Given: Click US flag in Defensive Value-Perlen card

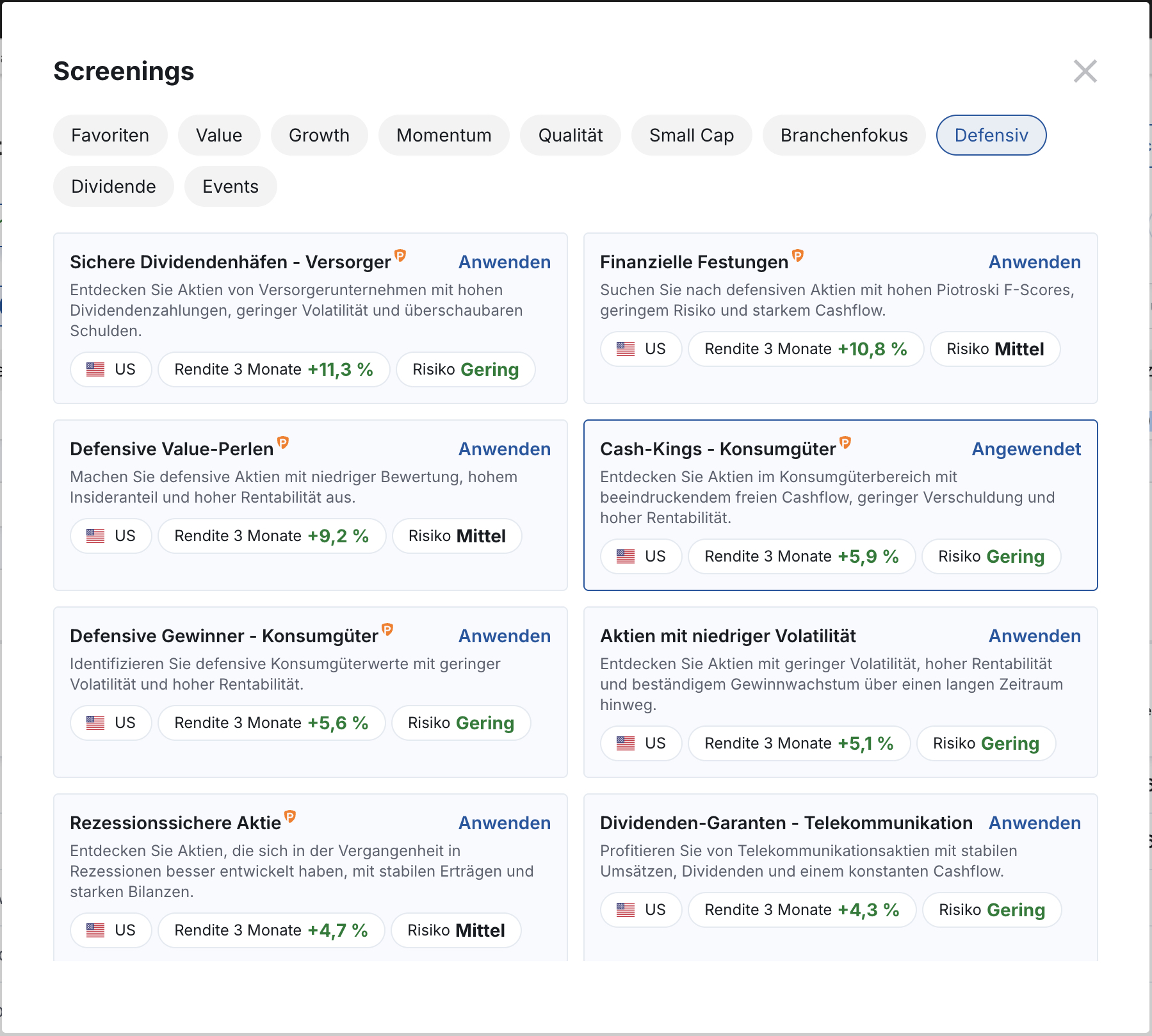Looking at the screenshot, I should pyautogui.click(x=95, y=536).
